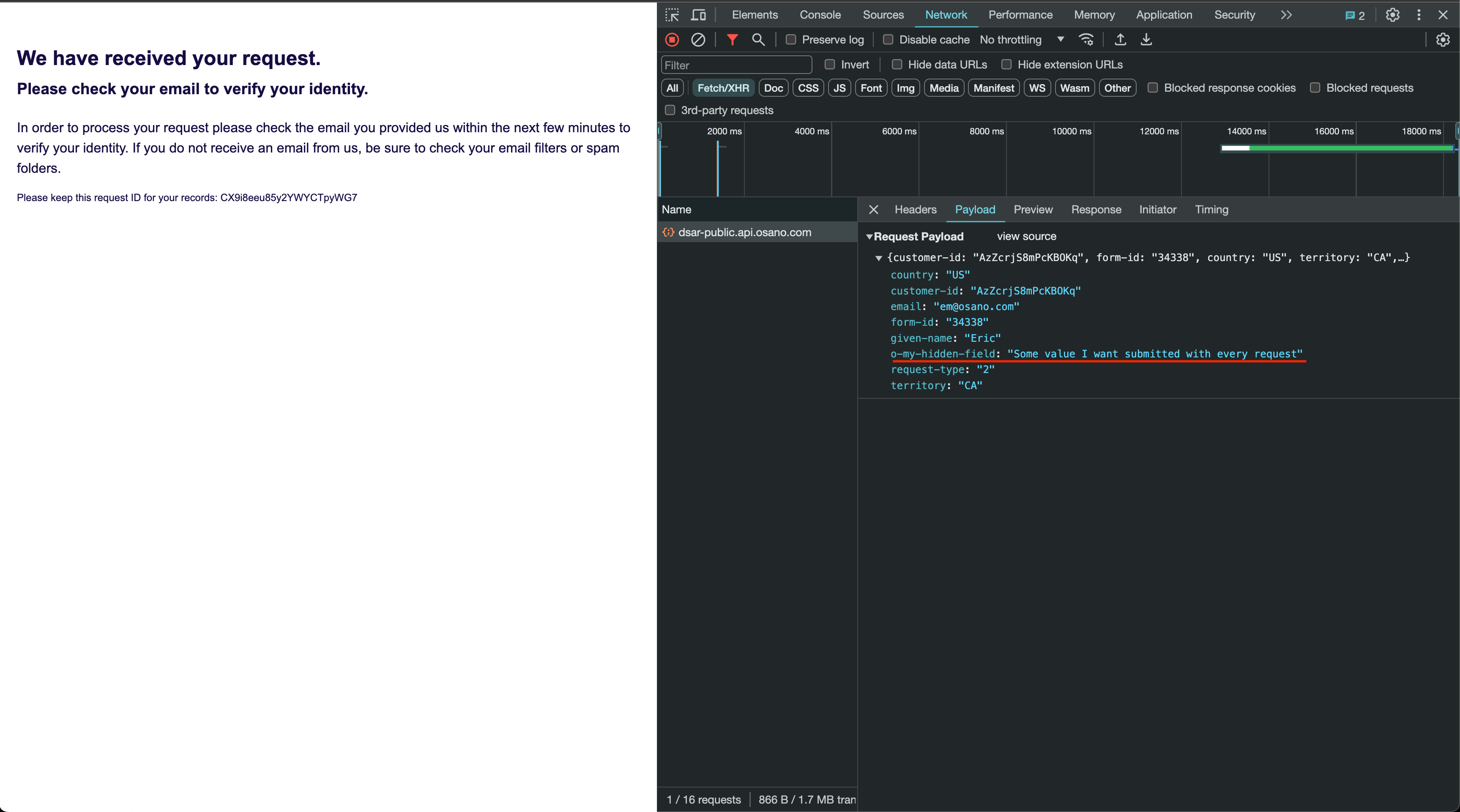Focus the network Filter input field
1460x812 pixels.
pos(736,65)
